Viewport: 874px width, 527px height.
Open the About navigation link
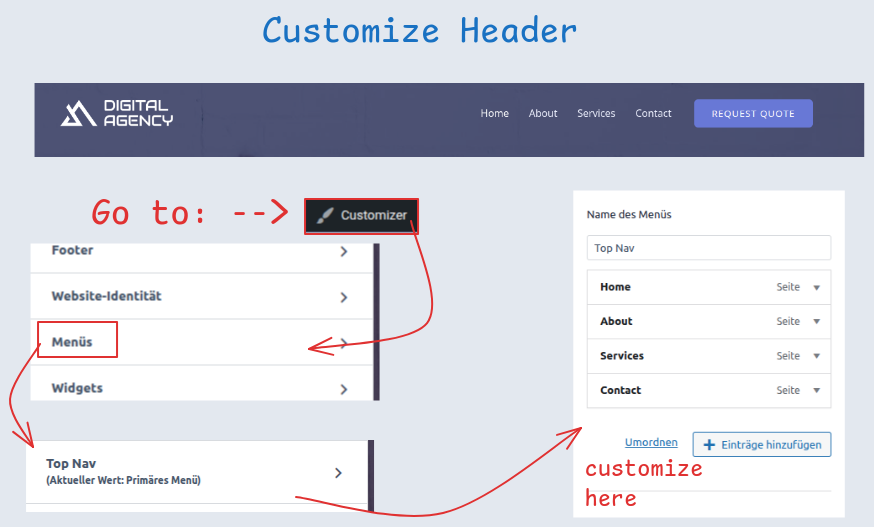(543, 113)
